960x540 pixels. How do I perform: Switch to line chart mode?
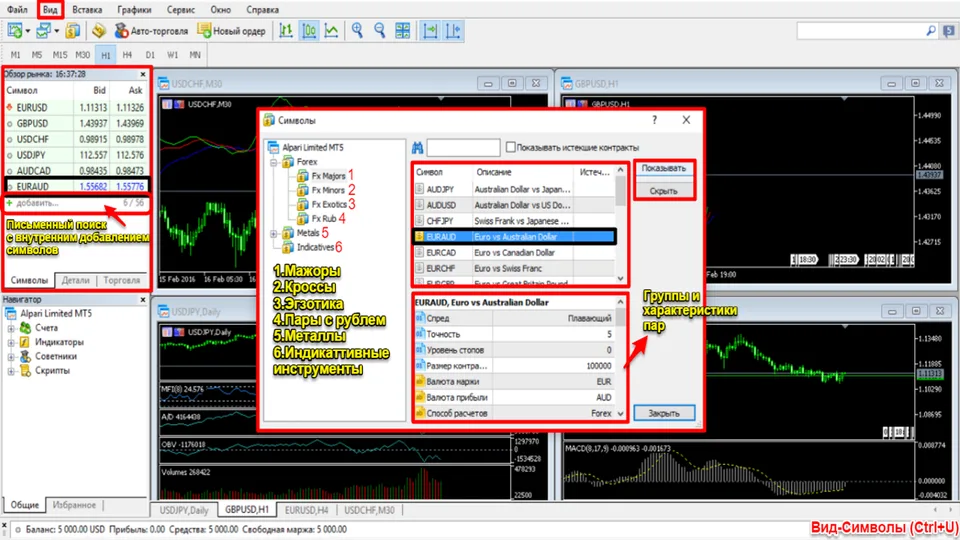click(331, 31)
